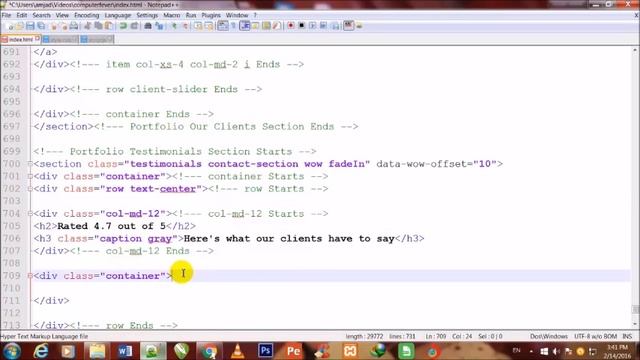This screenshot has height=360, width=640.
Task: Toggle Word Wrap toolbar button
Action: click(x=222, y=26)
